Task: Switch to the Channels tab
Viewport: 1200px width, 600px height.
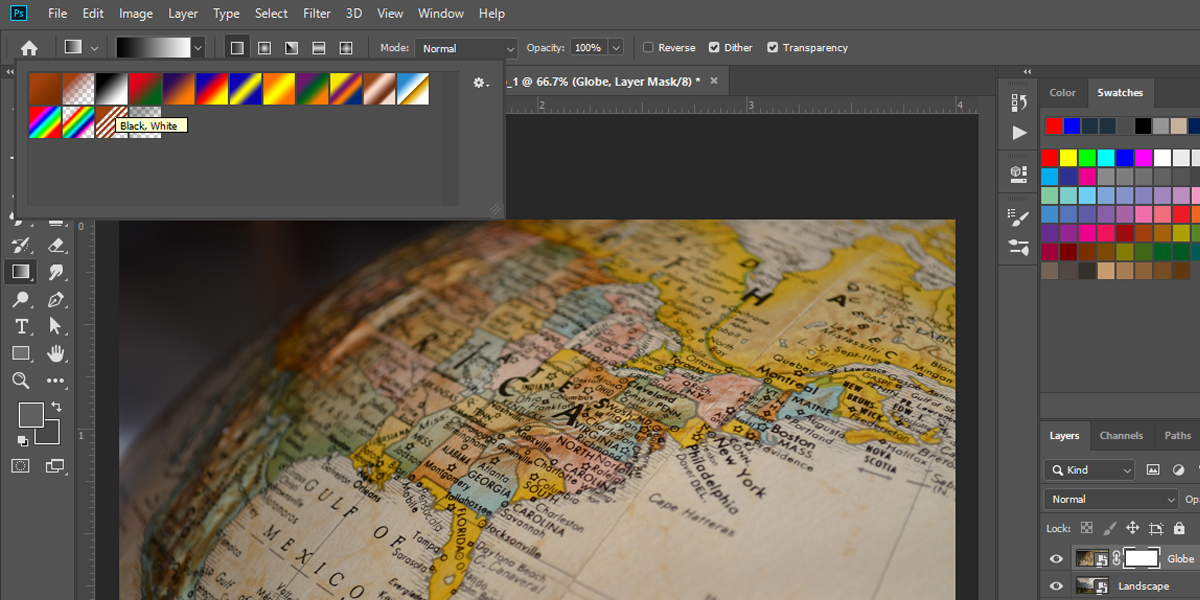Action: (x=1121, y=436)
